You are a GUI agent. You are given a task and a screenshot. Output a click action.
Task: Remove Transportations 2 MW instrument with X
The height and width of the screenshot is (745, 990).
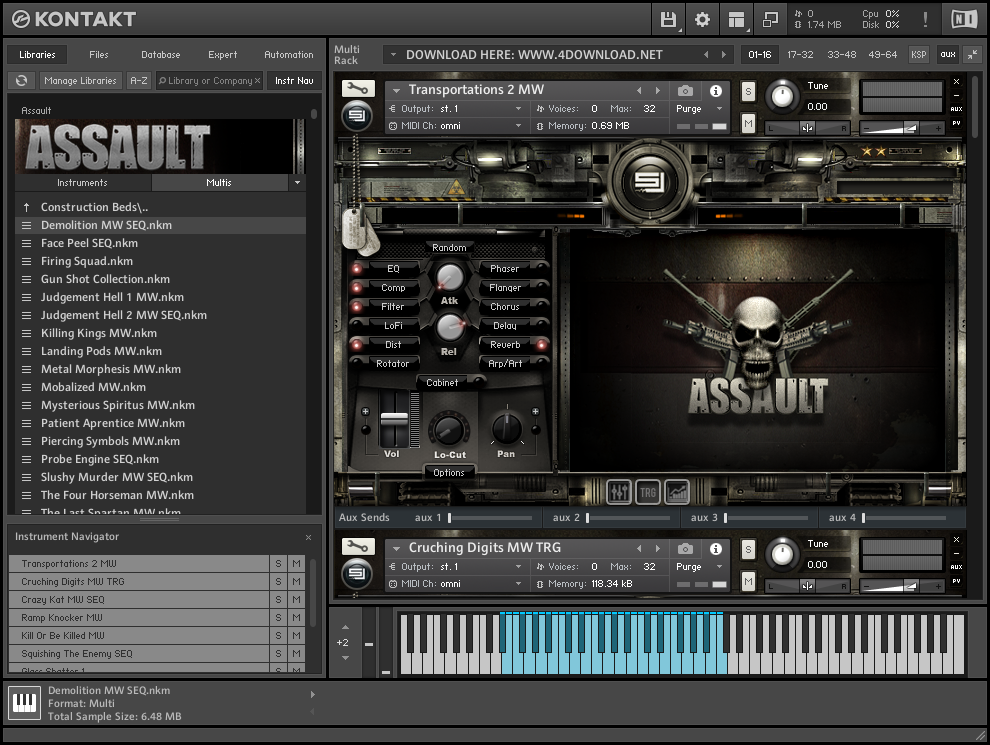[956, 82]
